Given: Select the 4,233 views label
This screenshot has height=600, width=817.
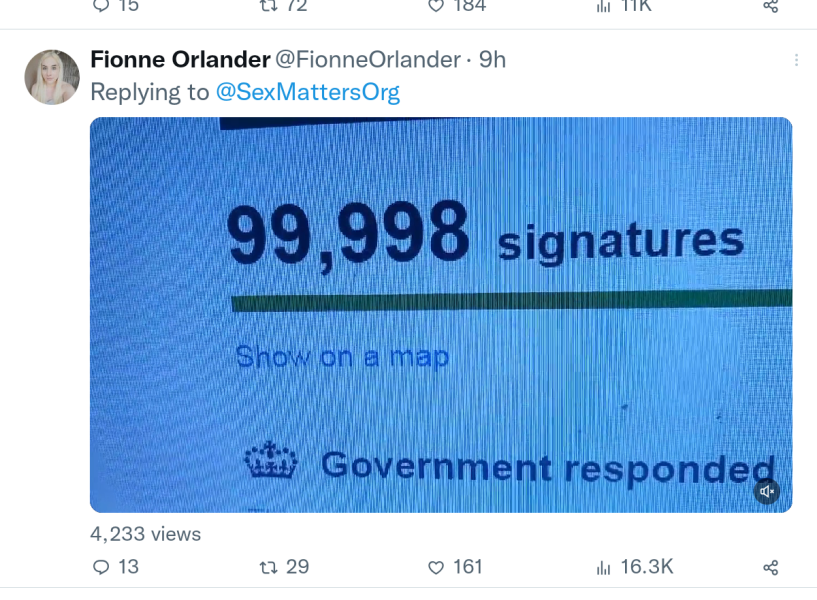Looking at the screenshot, I should click(144, 534).
